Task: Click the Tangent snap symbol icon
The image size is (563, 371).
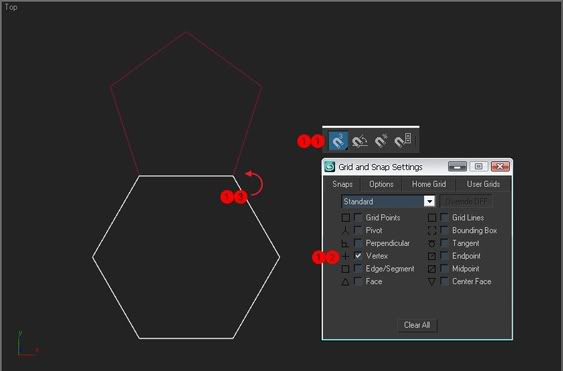Action: click(432, 244)
